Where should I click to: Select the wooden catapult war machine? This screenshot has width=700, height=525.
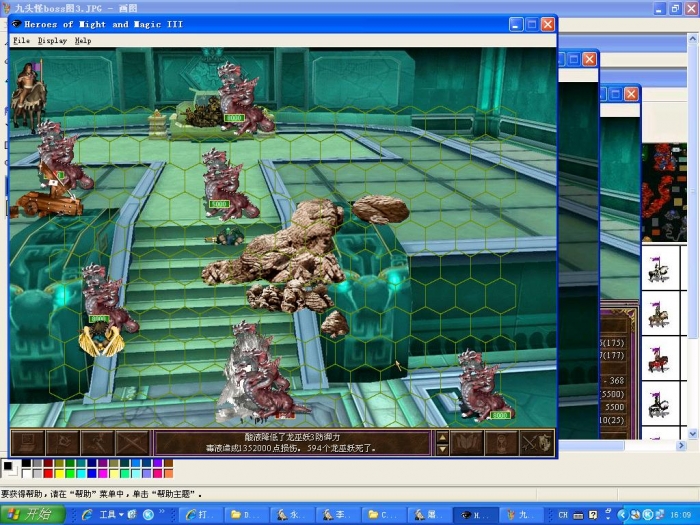pyautogui.click(x=47, y=200)
